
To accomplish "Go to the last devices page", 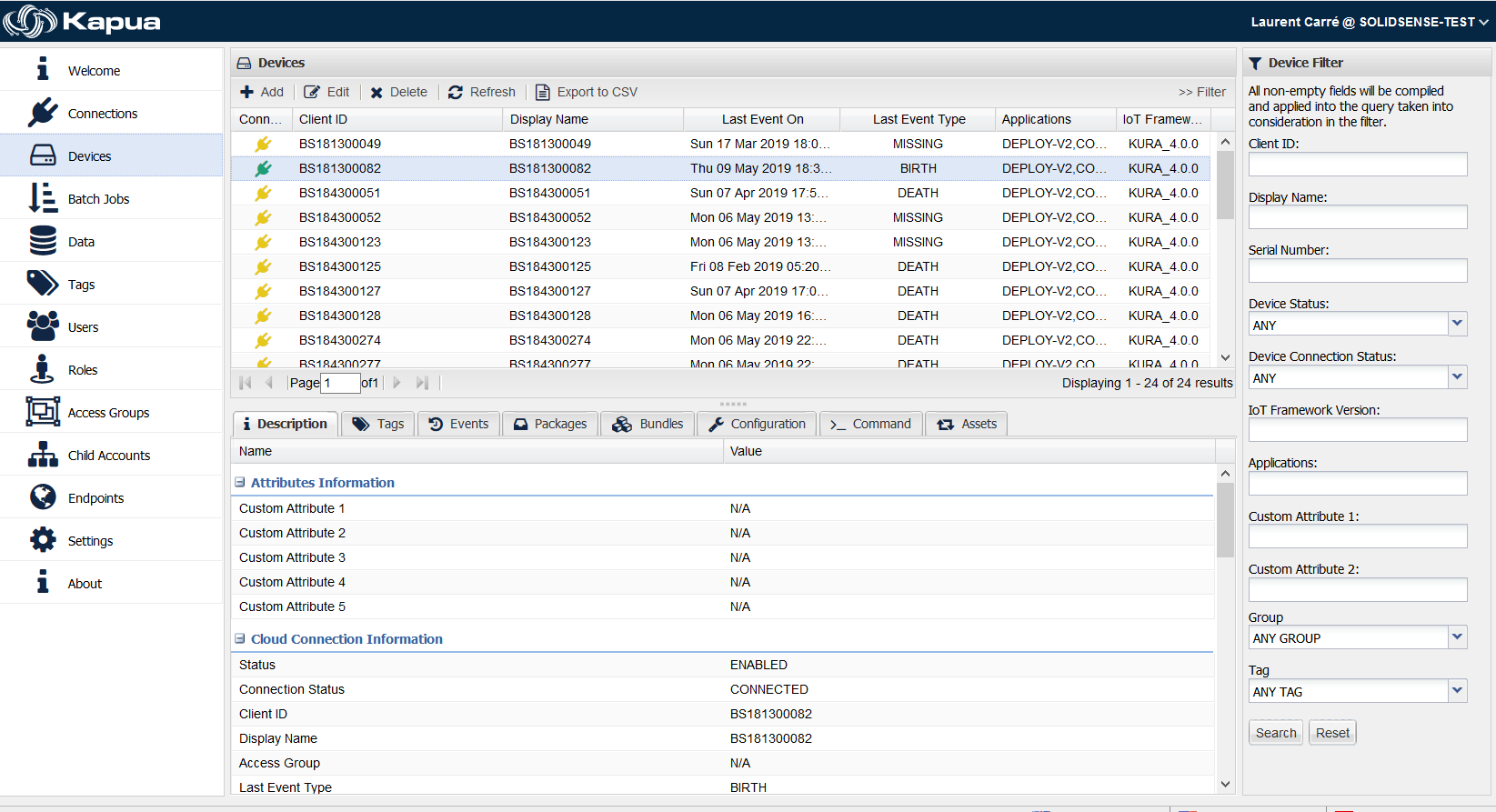I will (x=422, y=383).
